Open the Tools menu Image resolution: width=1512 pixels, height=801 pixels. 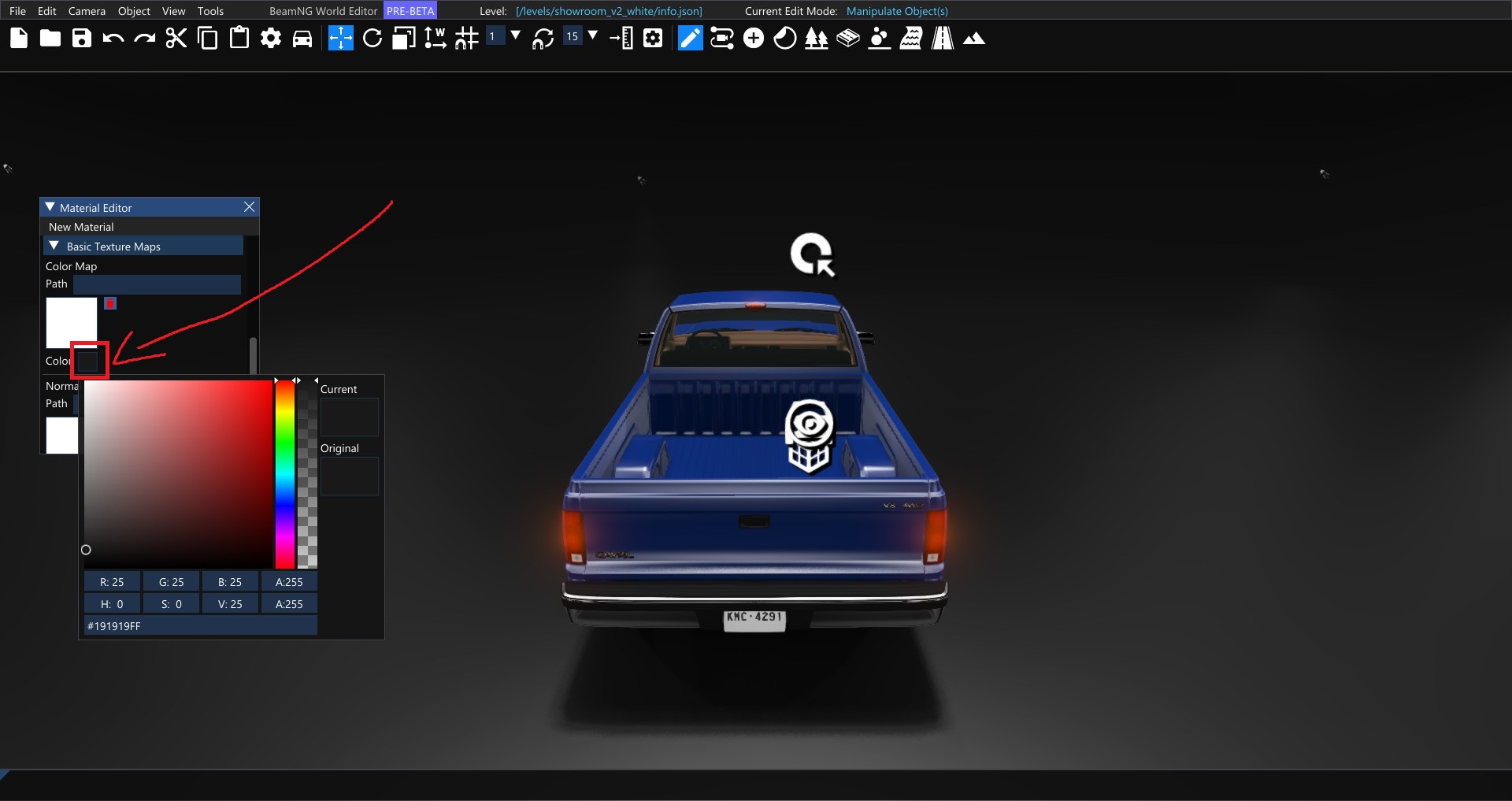click(x=210, y=11)
